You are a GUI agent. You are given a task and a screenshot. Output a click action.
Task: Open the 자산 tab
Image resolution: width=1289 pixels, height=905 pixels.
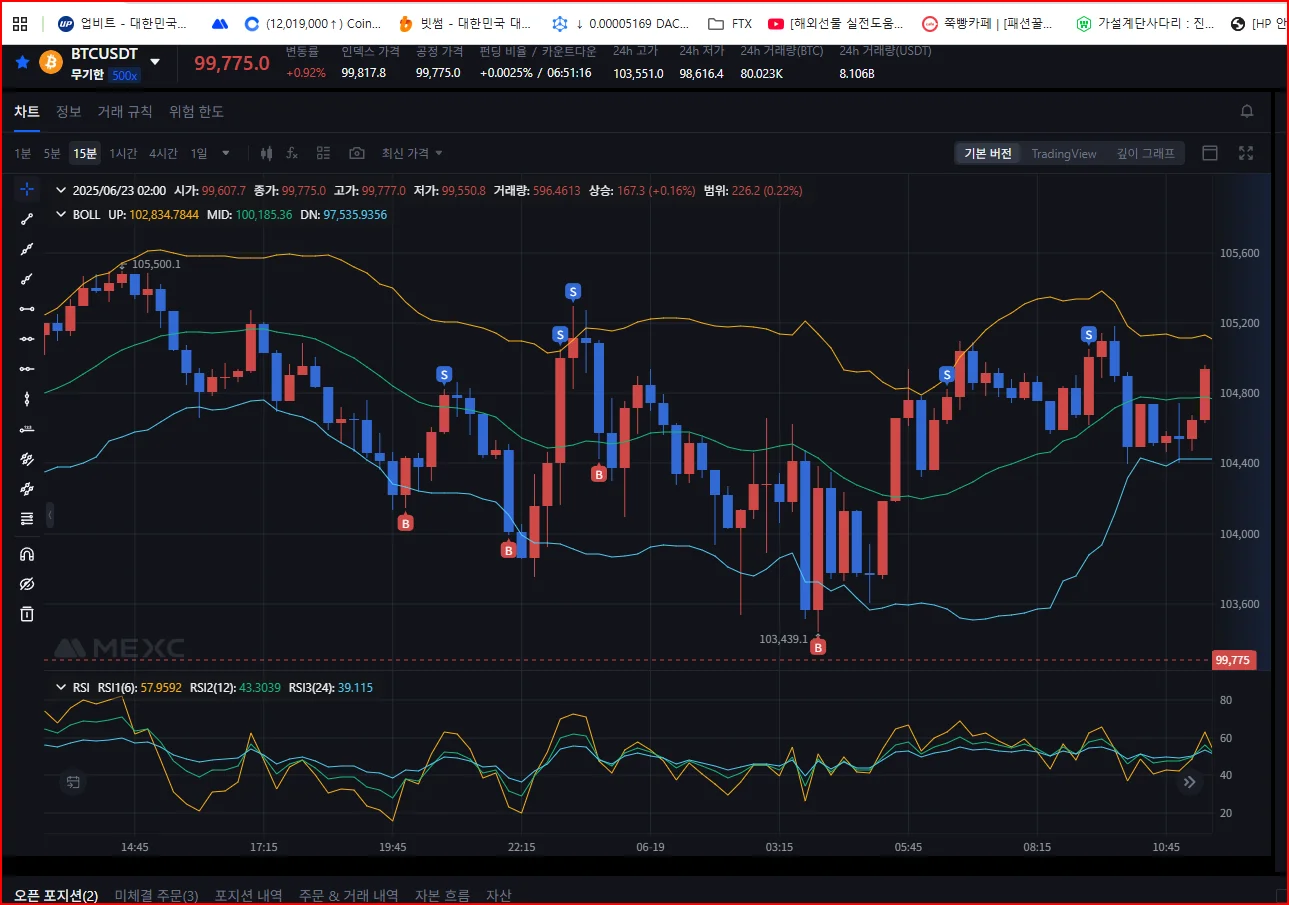coord(499,895)
